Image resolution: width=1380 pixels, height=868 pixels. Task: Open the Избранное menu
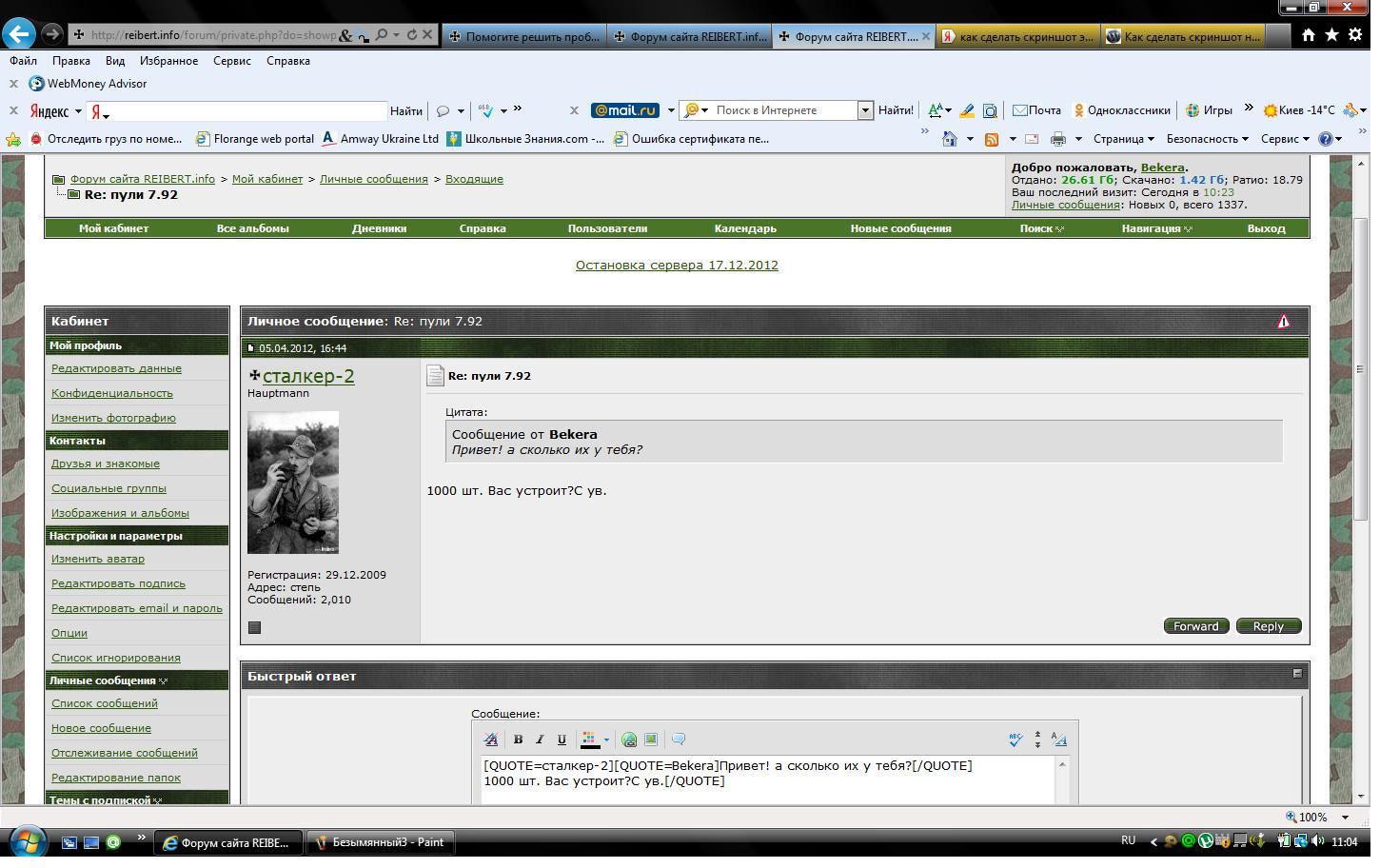(x=168, y=61)
